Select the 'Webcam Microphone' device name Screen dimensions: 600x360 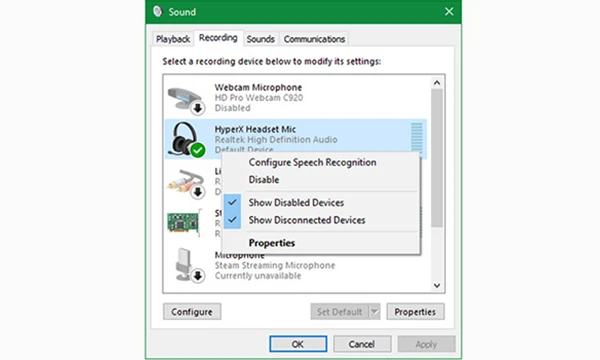coord(258,87)
